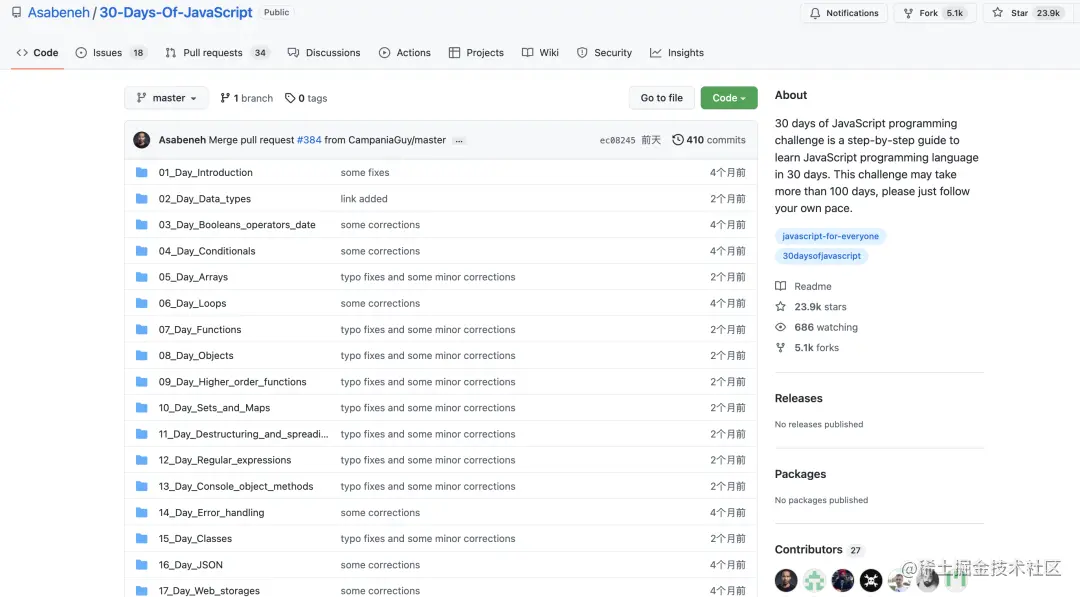Open the Projects tab

click(x=476, y=52)
